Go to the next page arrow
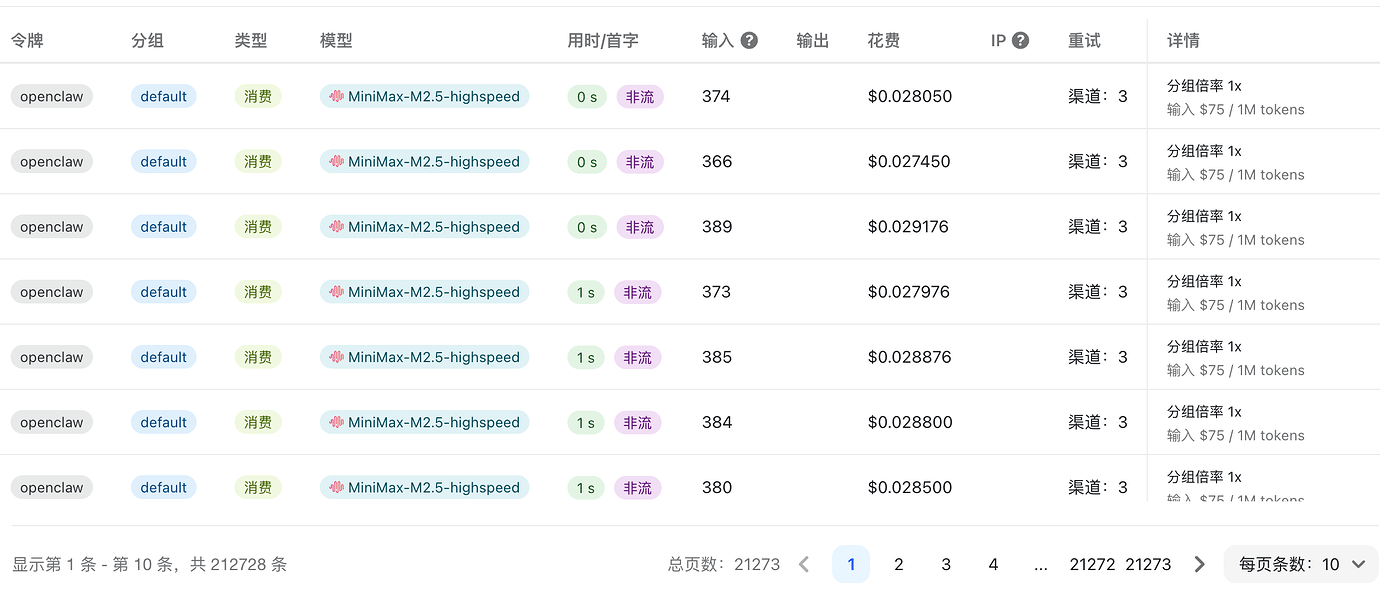The height and width of the screenshot is (594, 1380). coord(1199,564)
